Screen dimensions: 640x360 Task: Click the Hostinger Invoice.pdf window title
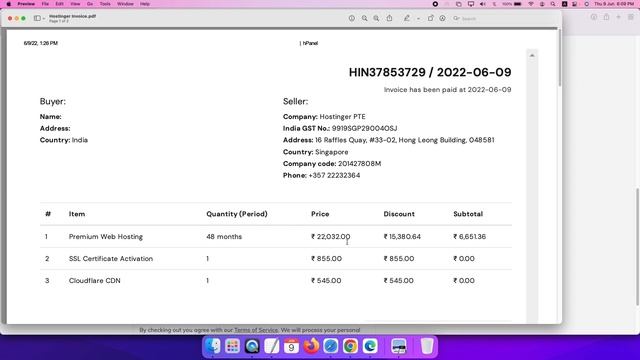tap(72, 16)
